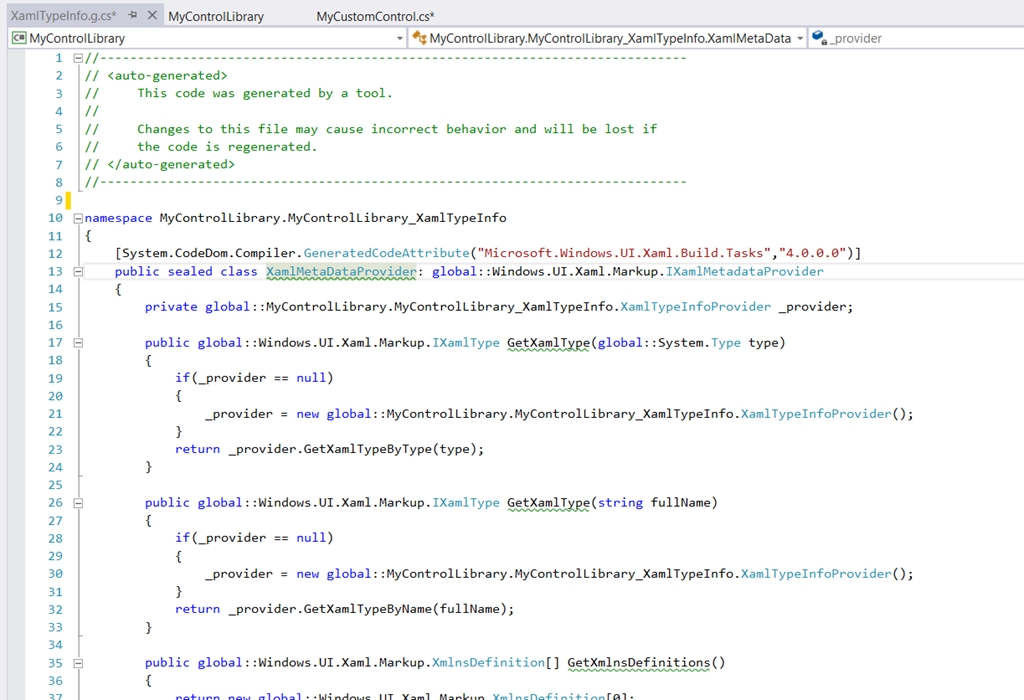The width and height of the screenshot is (1024, 700).
Task: Switch to the MyControlLibrary tab
Action: click(216, 17)
